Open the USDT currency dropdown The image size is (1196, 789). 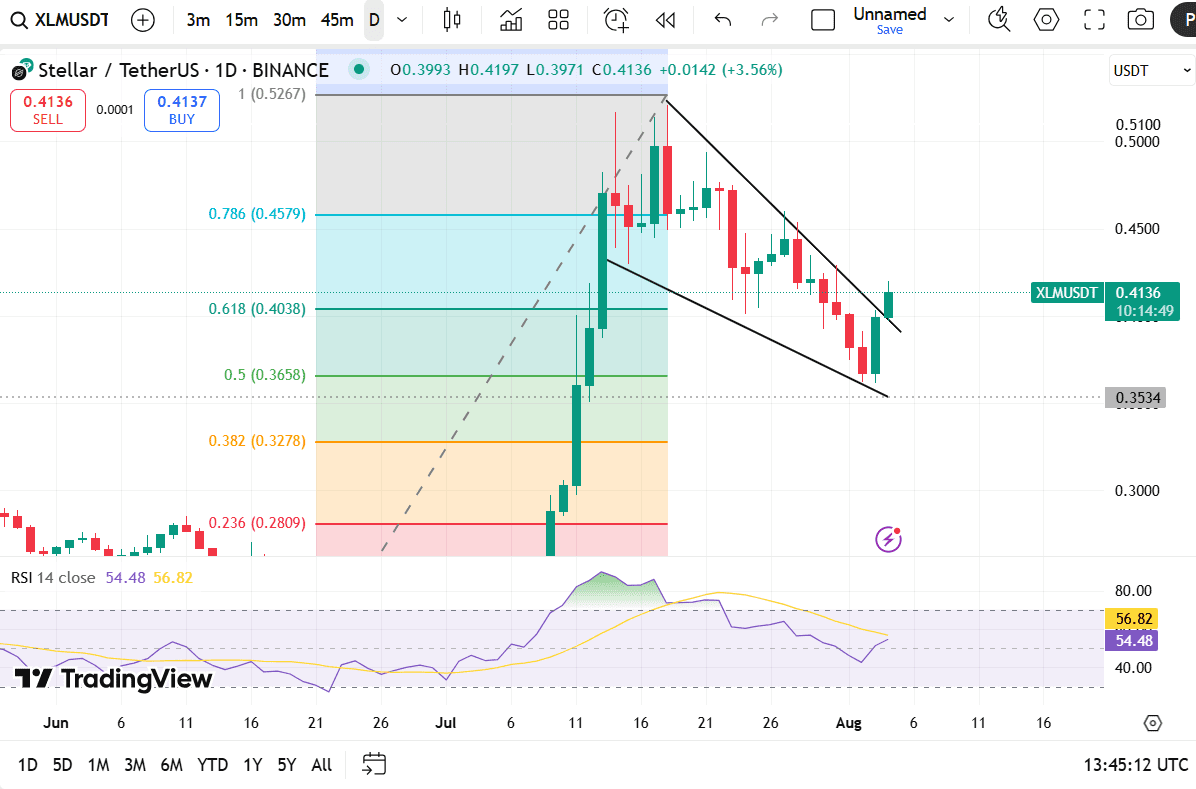1150,70
